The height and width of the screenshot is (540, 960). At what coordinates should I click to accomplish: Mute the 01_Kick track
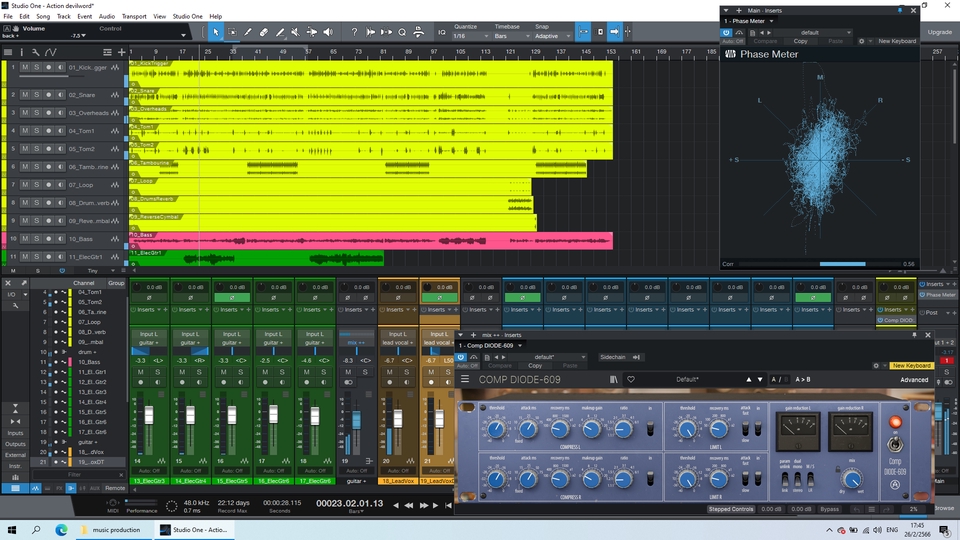25,67
